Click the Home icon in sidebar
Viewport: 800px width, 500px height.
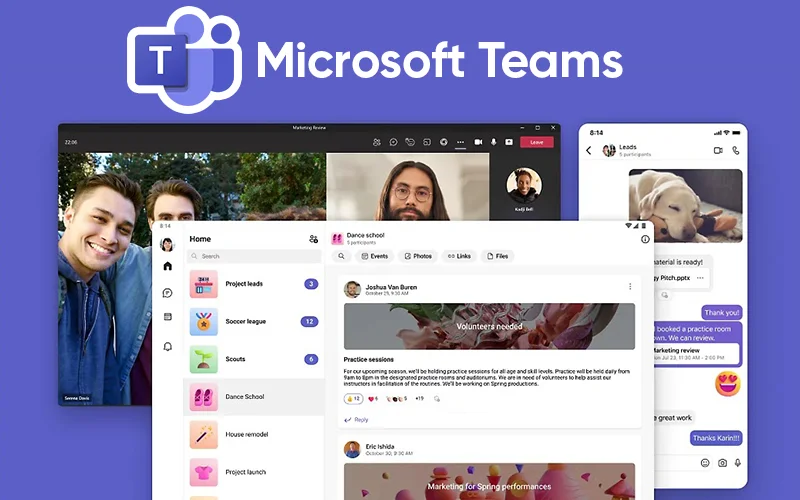(167, 266)
